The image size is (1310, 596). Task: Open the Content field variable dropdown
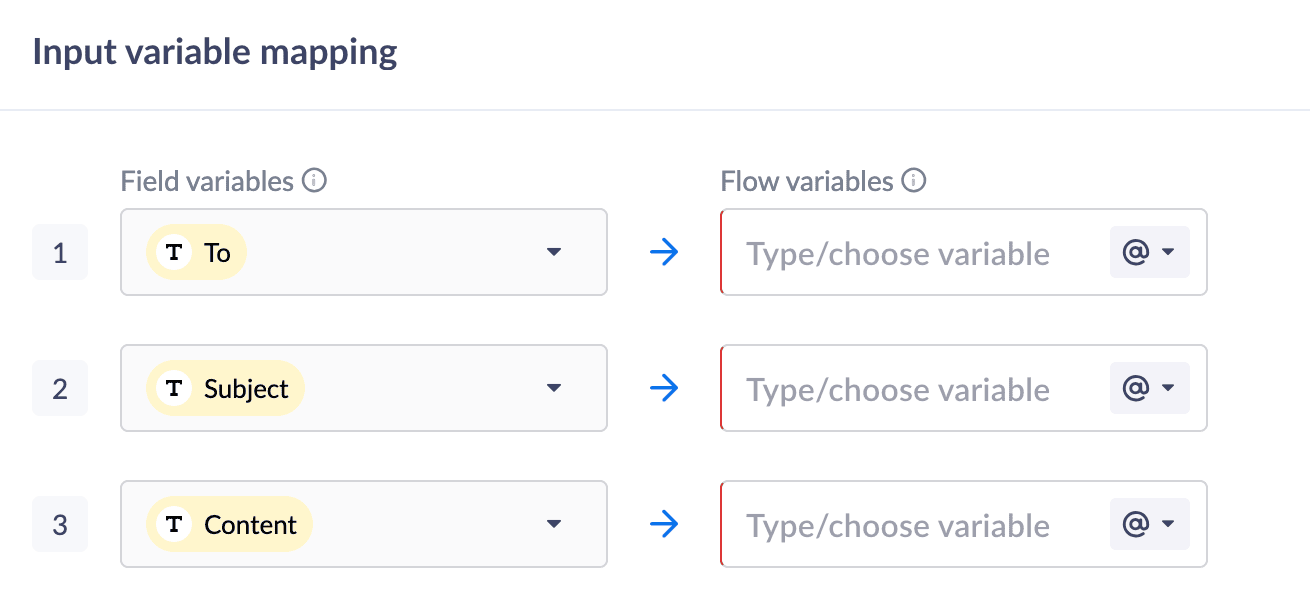tap(555, 524)
